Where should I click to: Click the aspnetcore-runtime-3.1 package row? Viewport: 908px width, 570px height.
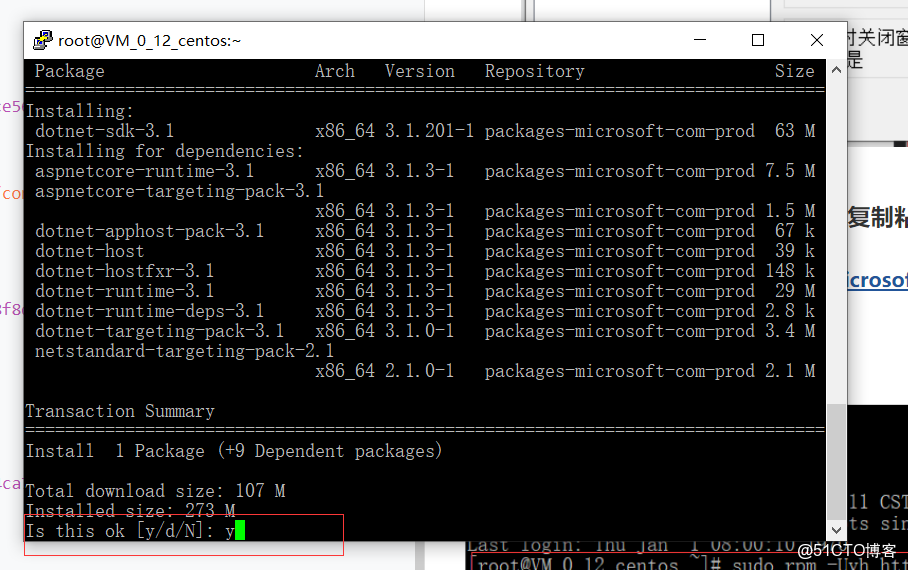(425, 171)
